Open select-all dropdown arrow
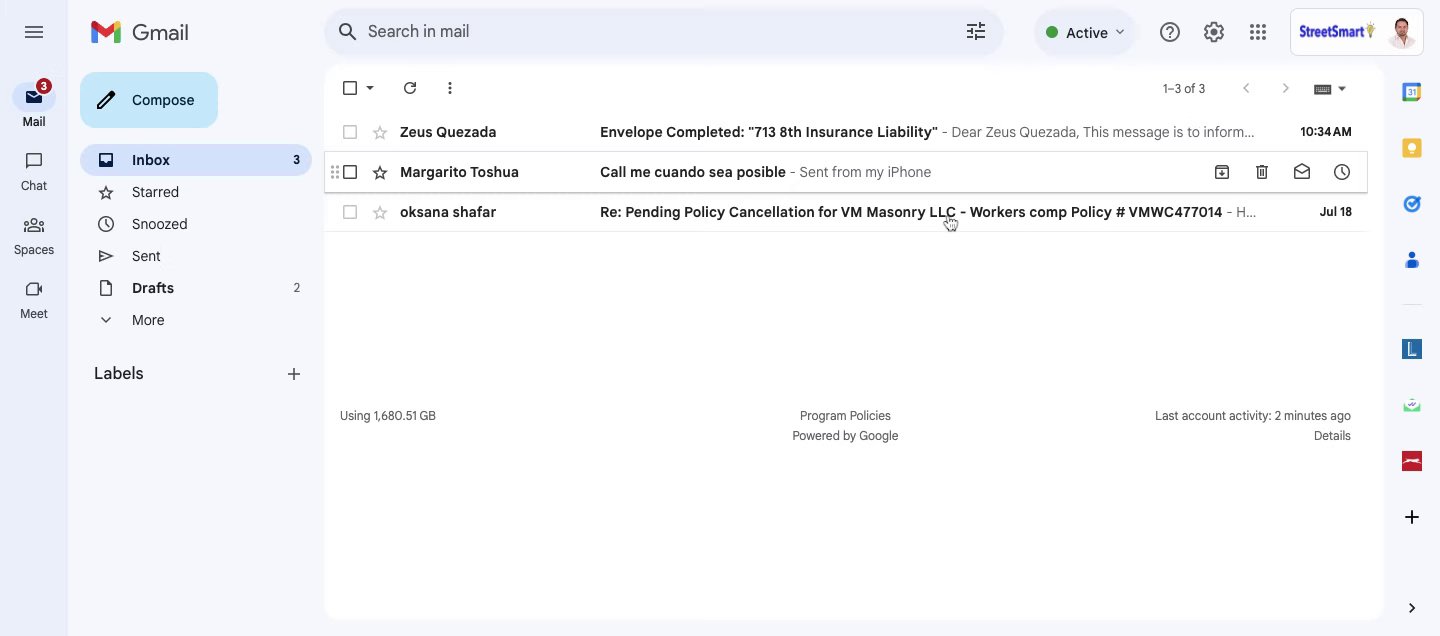1440x636 pixels. pyautogui.click(x=370, y=88)
